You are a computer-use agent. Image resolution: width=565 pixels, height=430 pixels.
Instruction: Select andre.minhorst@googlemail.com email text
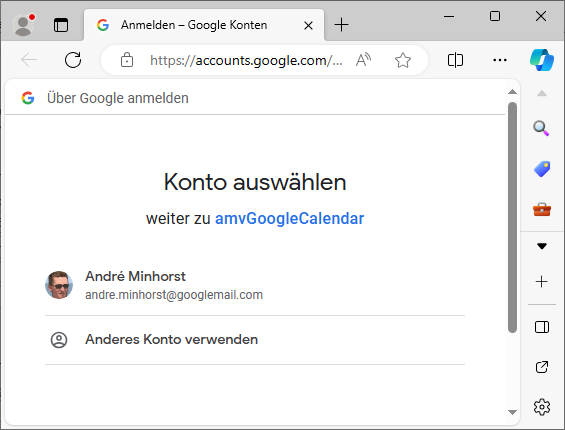(x=174, y=295)
